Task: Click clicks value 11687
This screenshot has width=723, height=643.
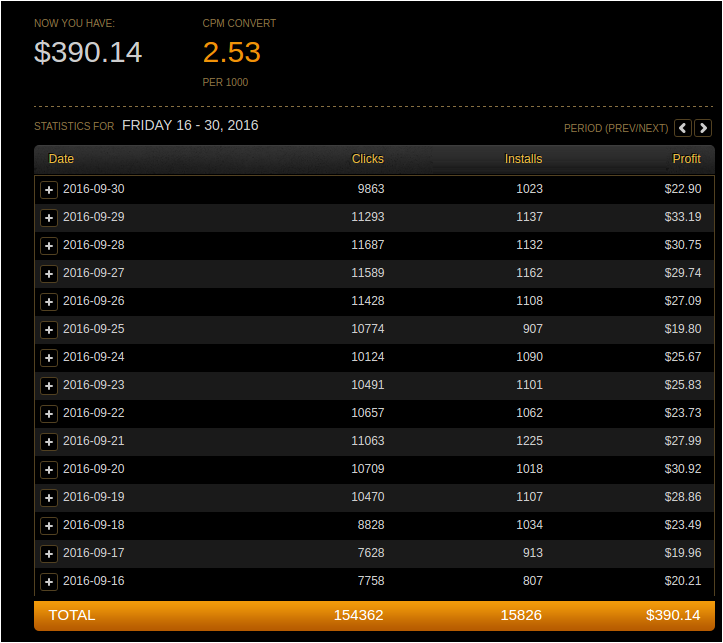Action: (x=367, y=245)
